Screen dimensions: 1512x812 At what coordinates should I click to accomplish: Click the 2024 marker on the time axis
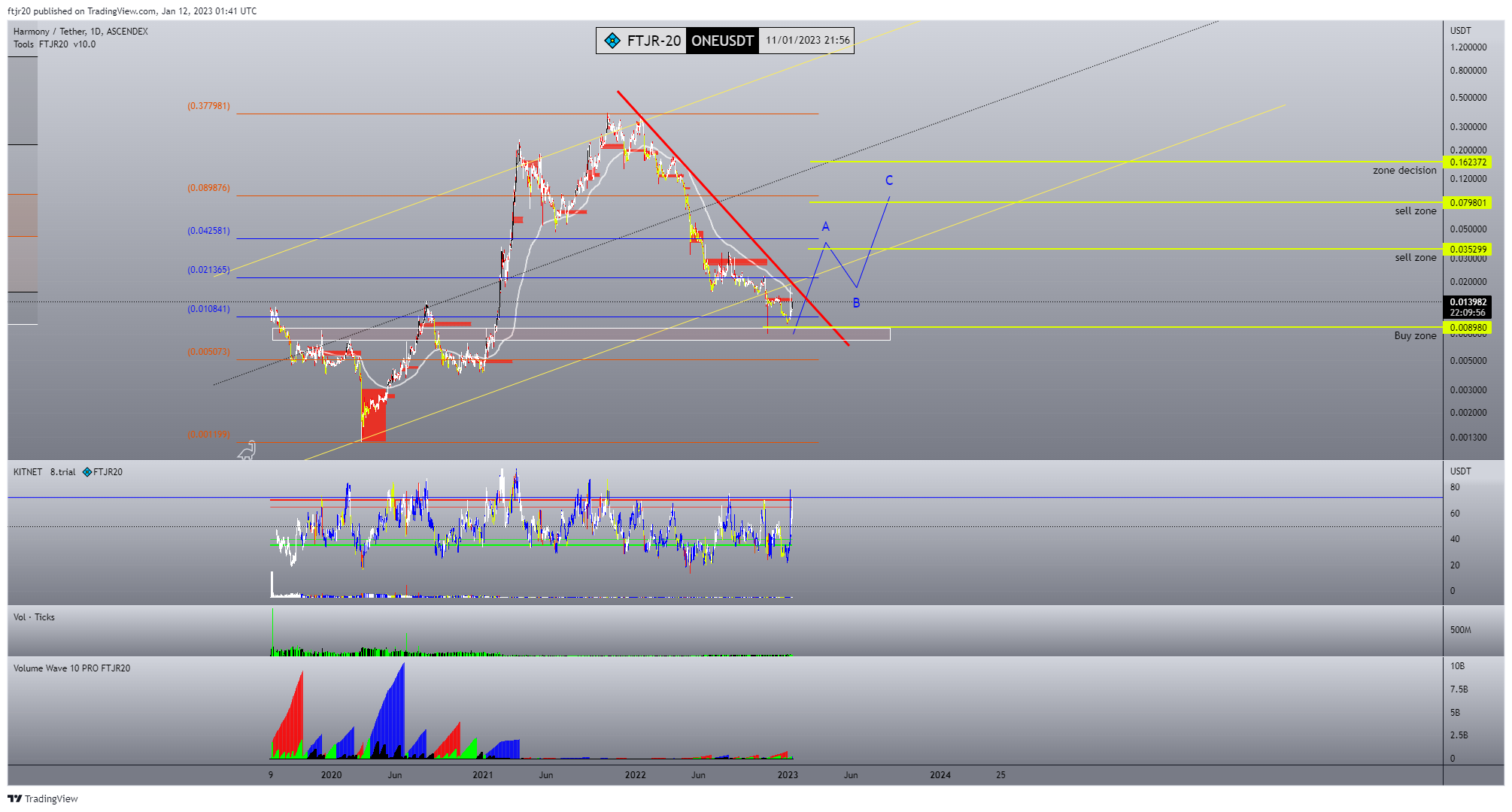coord(940,775)
